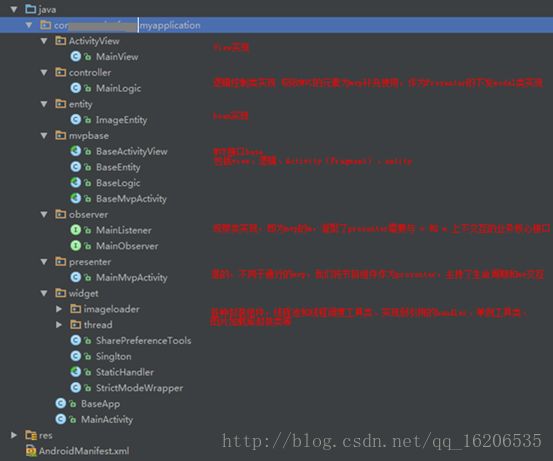Screen dimensions: 553x461
Task: Select the BaseApp file name
Action: (x=101, y=404)
